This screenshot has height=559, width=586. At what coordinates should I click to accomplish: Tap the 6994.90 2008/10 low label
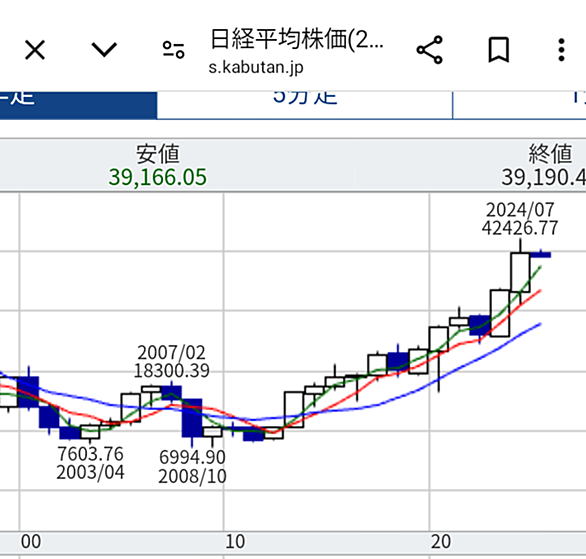coord(192,467)
